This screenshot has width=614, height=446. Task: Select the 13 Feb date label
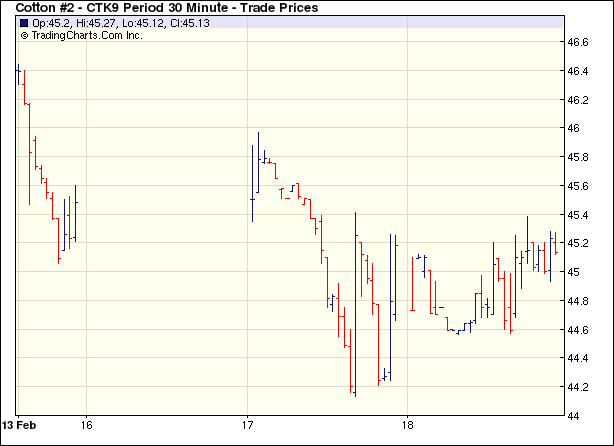(x=19, y=425)
